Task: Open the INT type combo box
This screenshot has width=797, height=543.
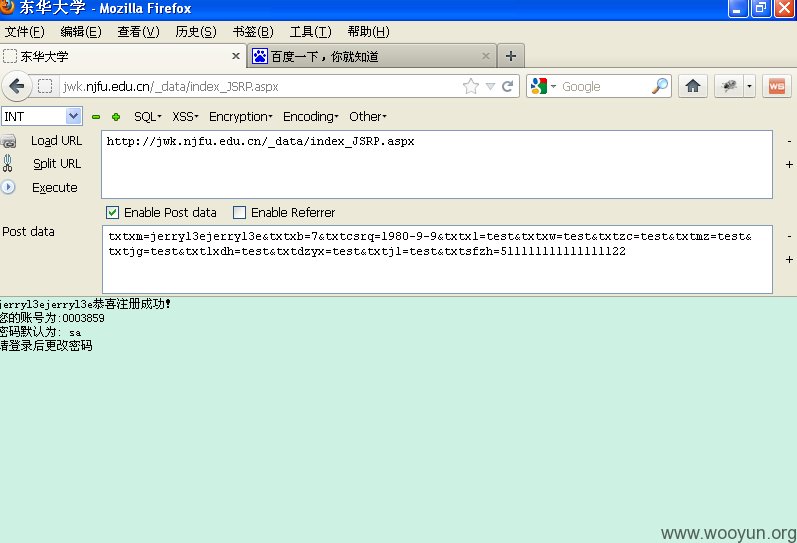Action: (x=42, y=116)
